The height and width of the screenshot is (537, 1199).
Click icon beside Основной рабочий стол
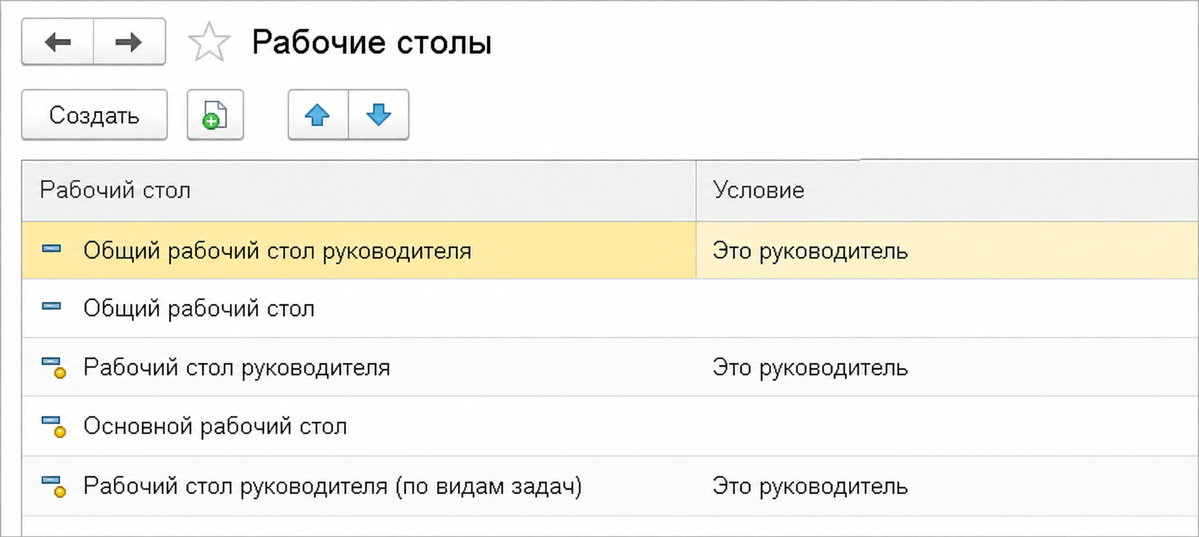click(x=53, y=428)
